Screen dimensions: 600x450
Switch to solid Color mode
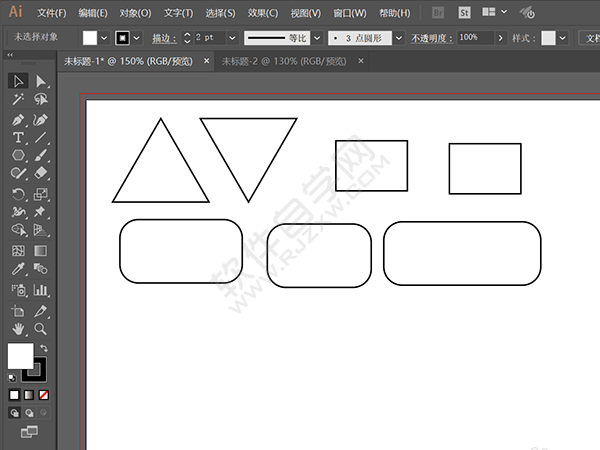coord(14,394)
